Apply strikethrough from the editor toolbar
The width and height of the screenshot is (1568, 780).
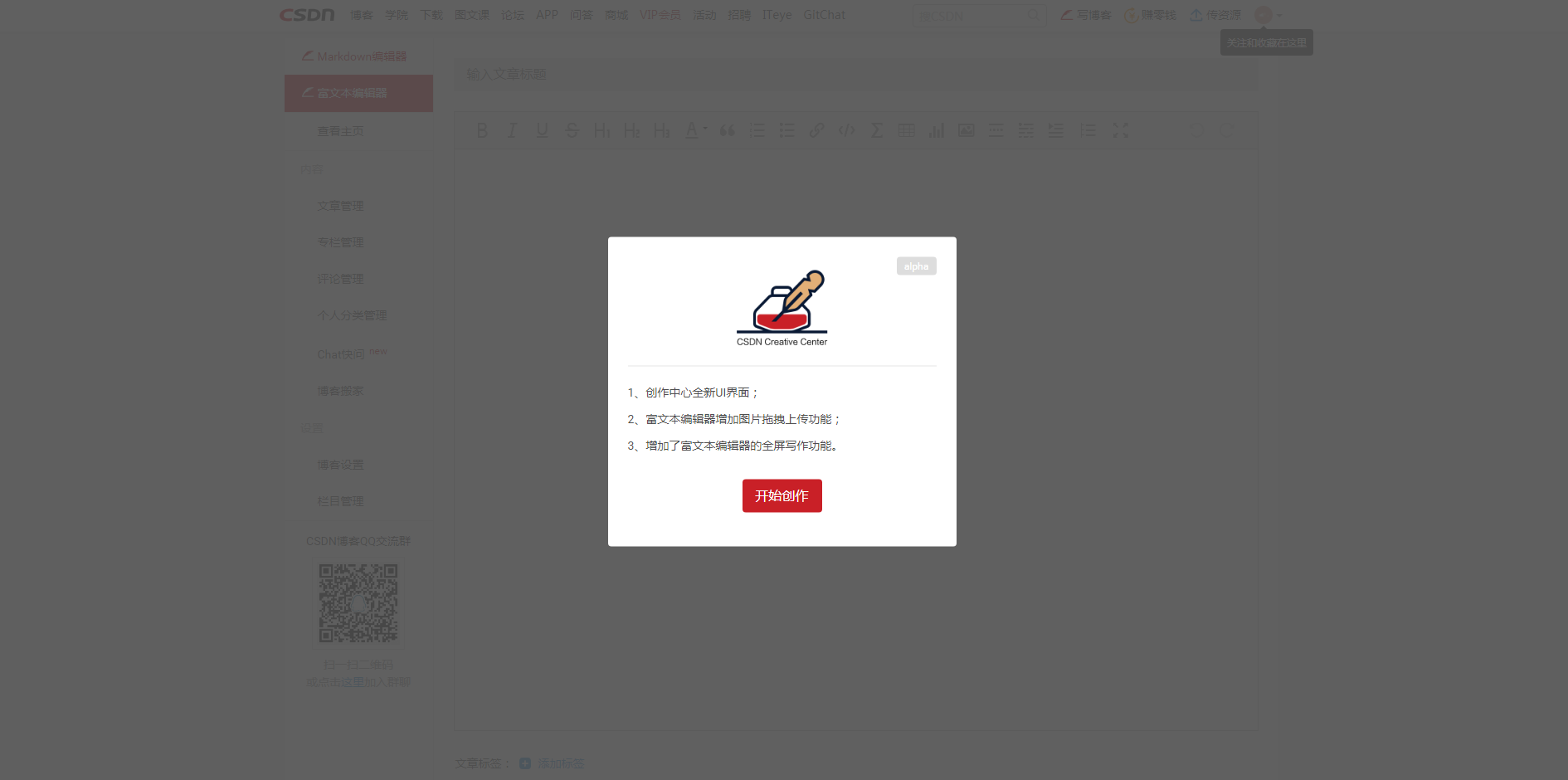point(572,130)
